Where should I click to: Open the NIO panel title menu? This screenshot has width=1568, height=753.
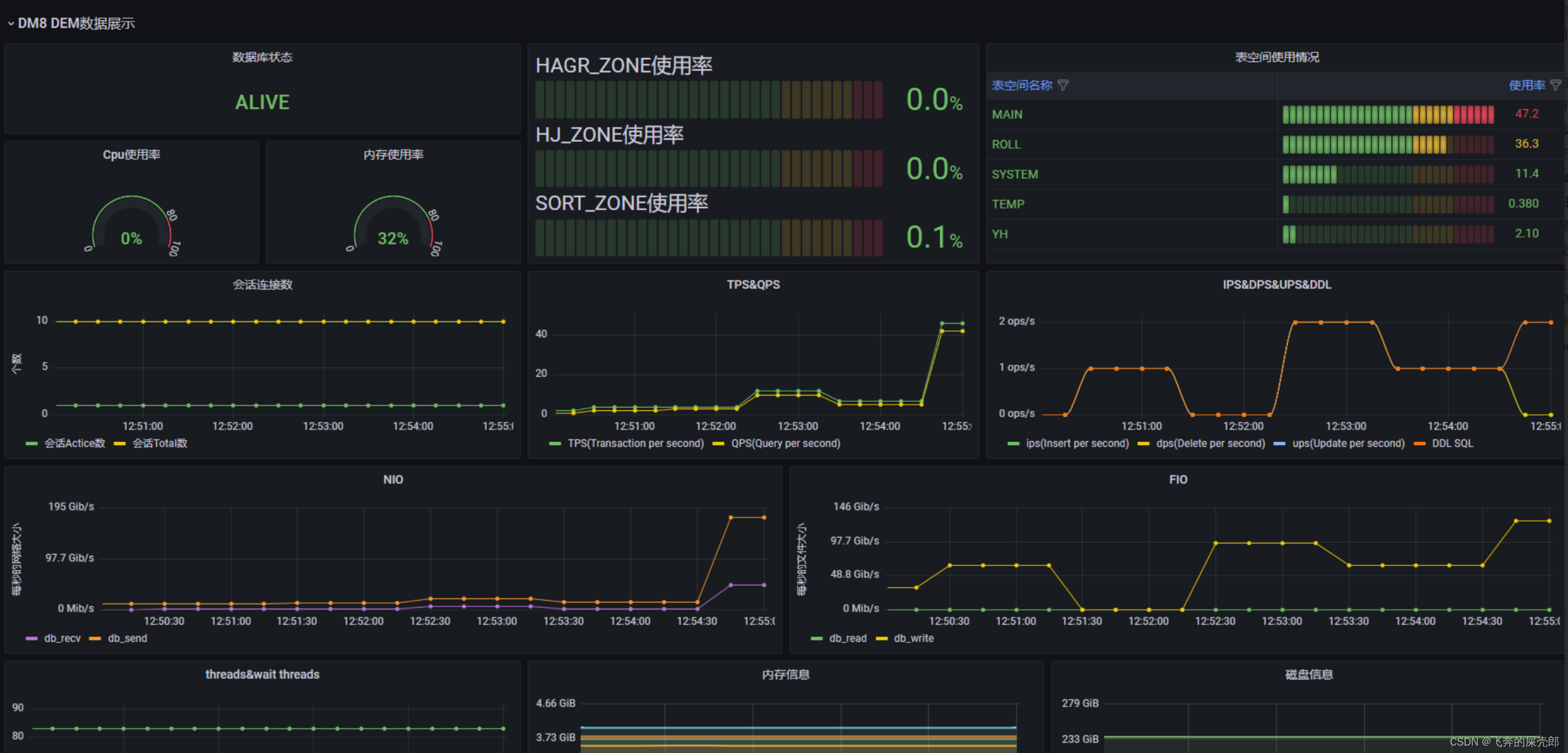tap(393, 480)
